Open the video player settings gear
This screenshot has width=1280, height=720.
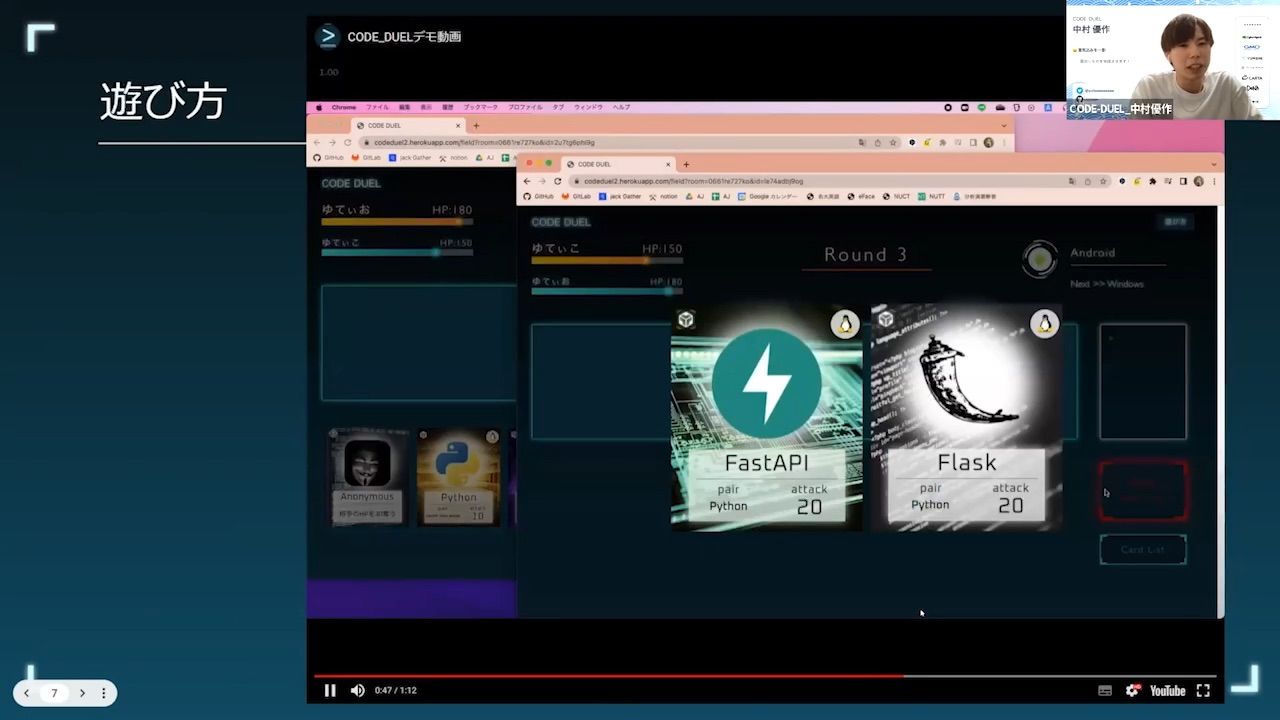point(1132,690)
